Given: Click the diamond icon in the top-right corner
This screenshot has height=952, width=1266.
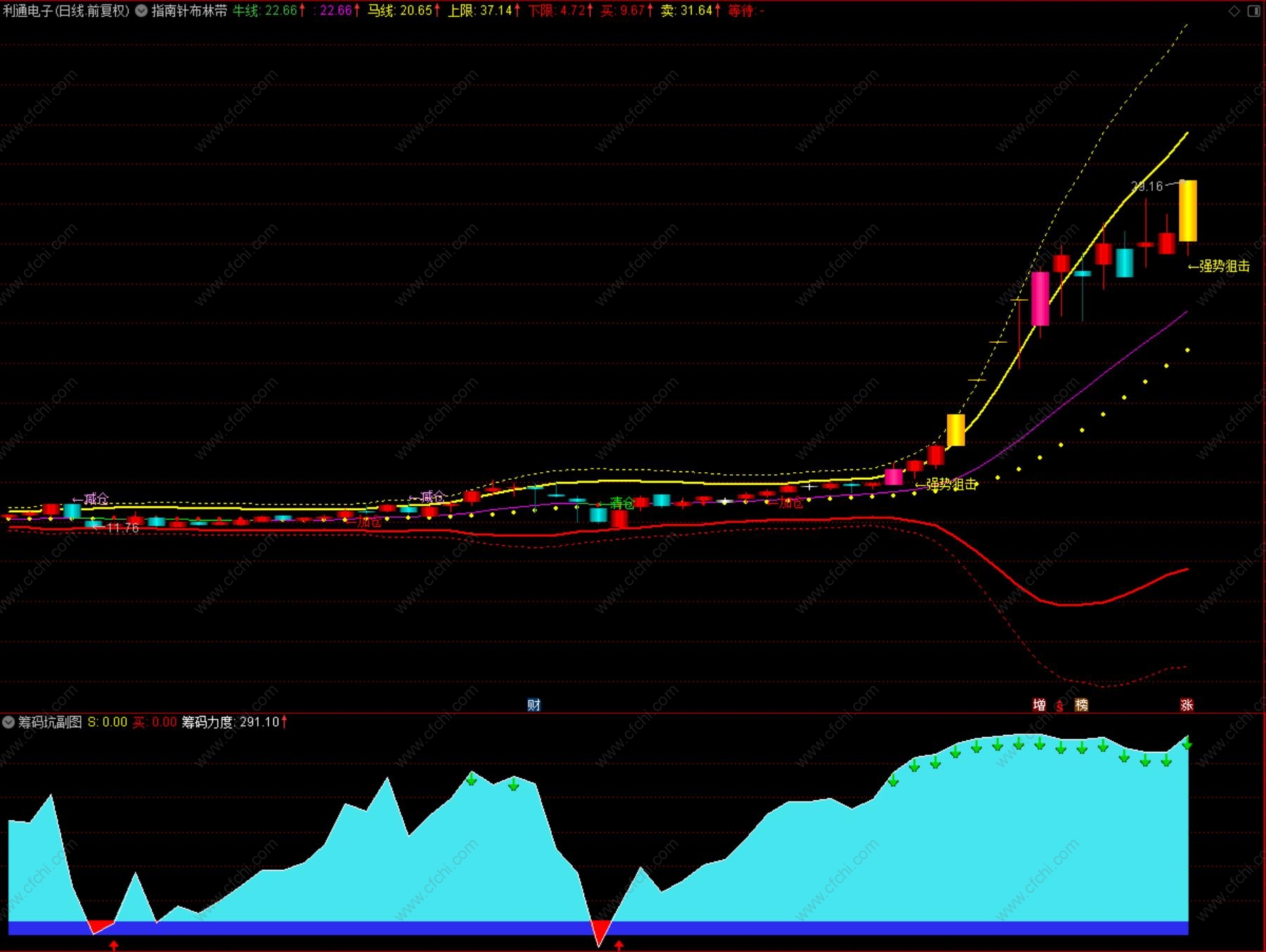Looking at the screenshot, I should (1234, 11).
